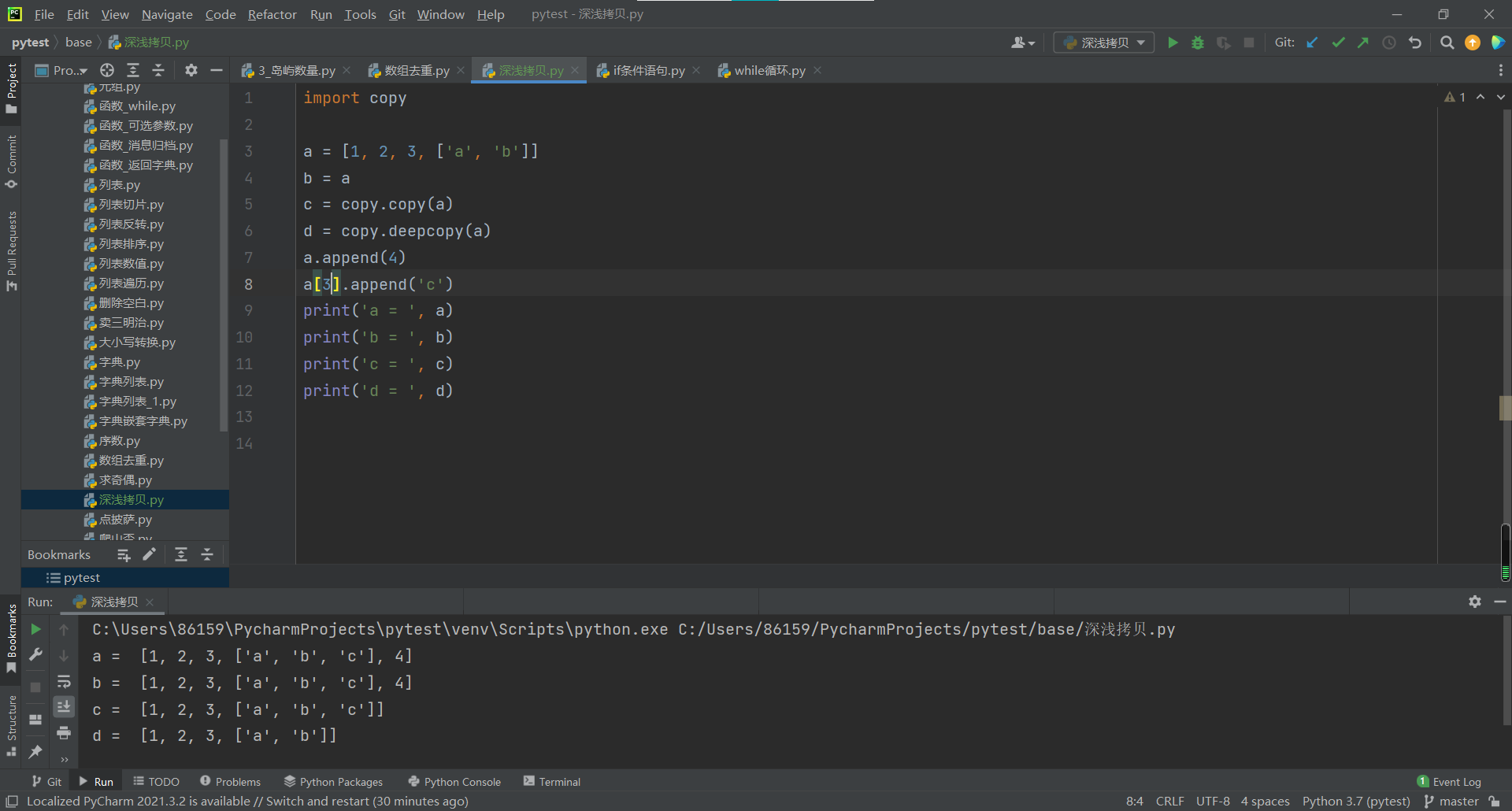The width and height of the screenshot is (1512, 811).
Task: Open the Event Log
Action: click(1449, 781)
